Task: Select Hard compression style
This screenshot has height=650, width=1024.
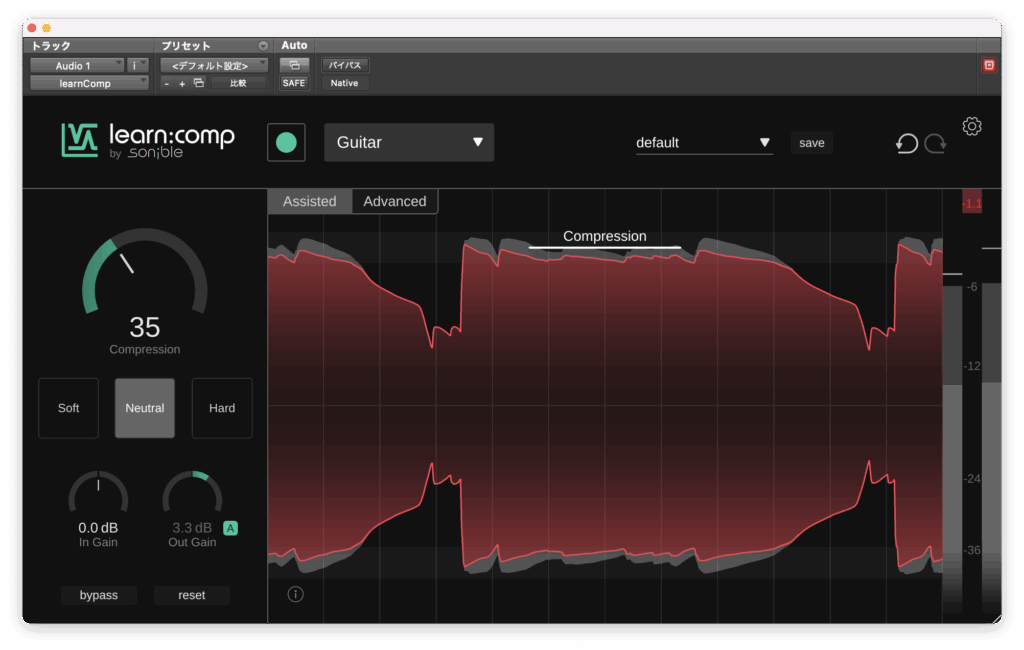Action: point(222,408)
